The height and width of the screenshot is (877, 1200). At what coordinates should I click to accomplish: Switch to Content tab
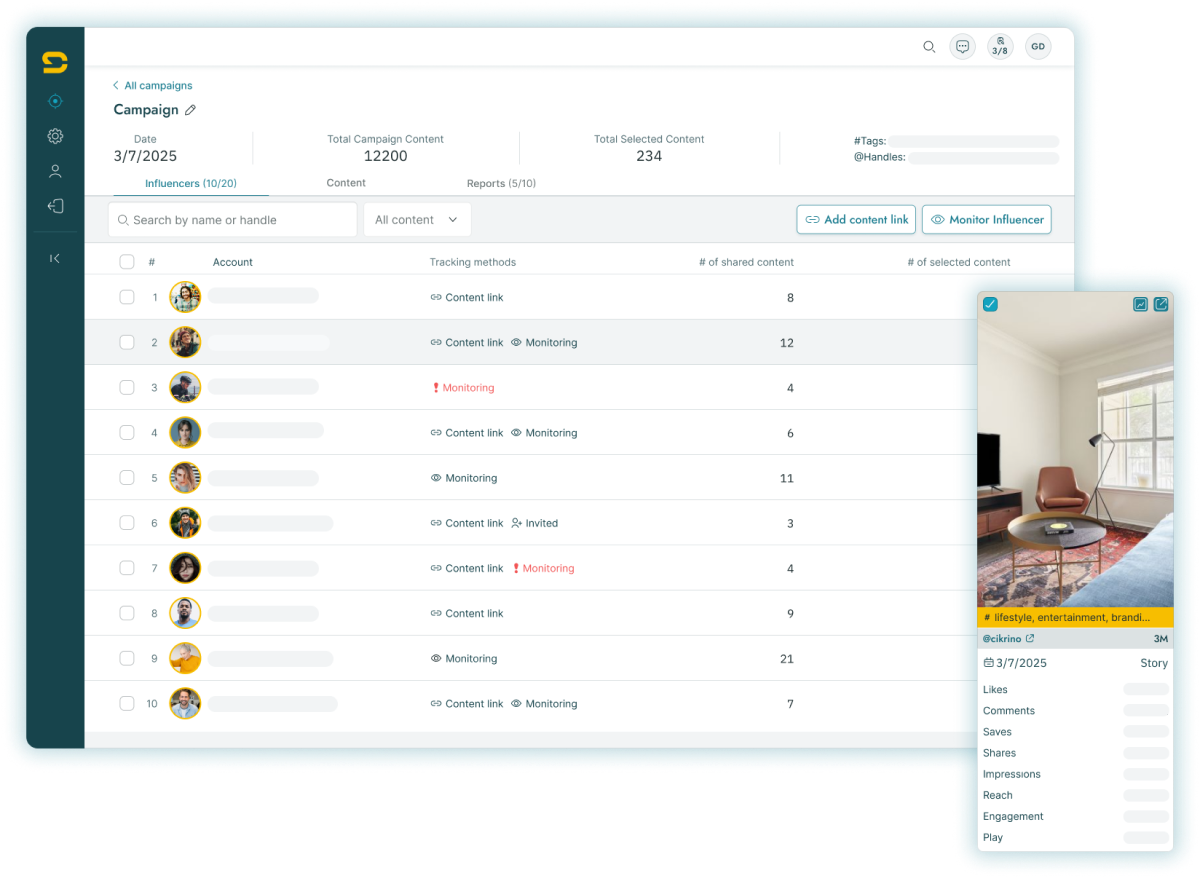[346, 183]
